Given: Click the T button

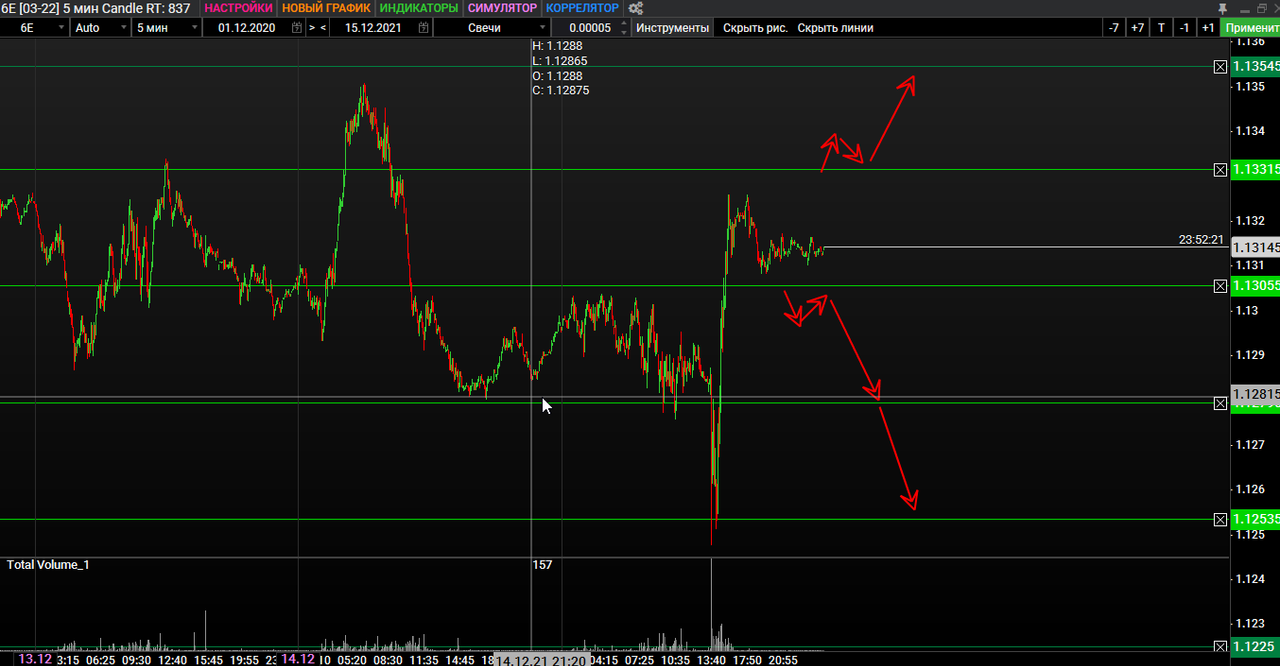Looking at the screenshot, I should (1161, 28).
